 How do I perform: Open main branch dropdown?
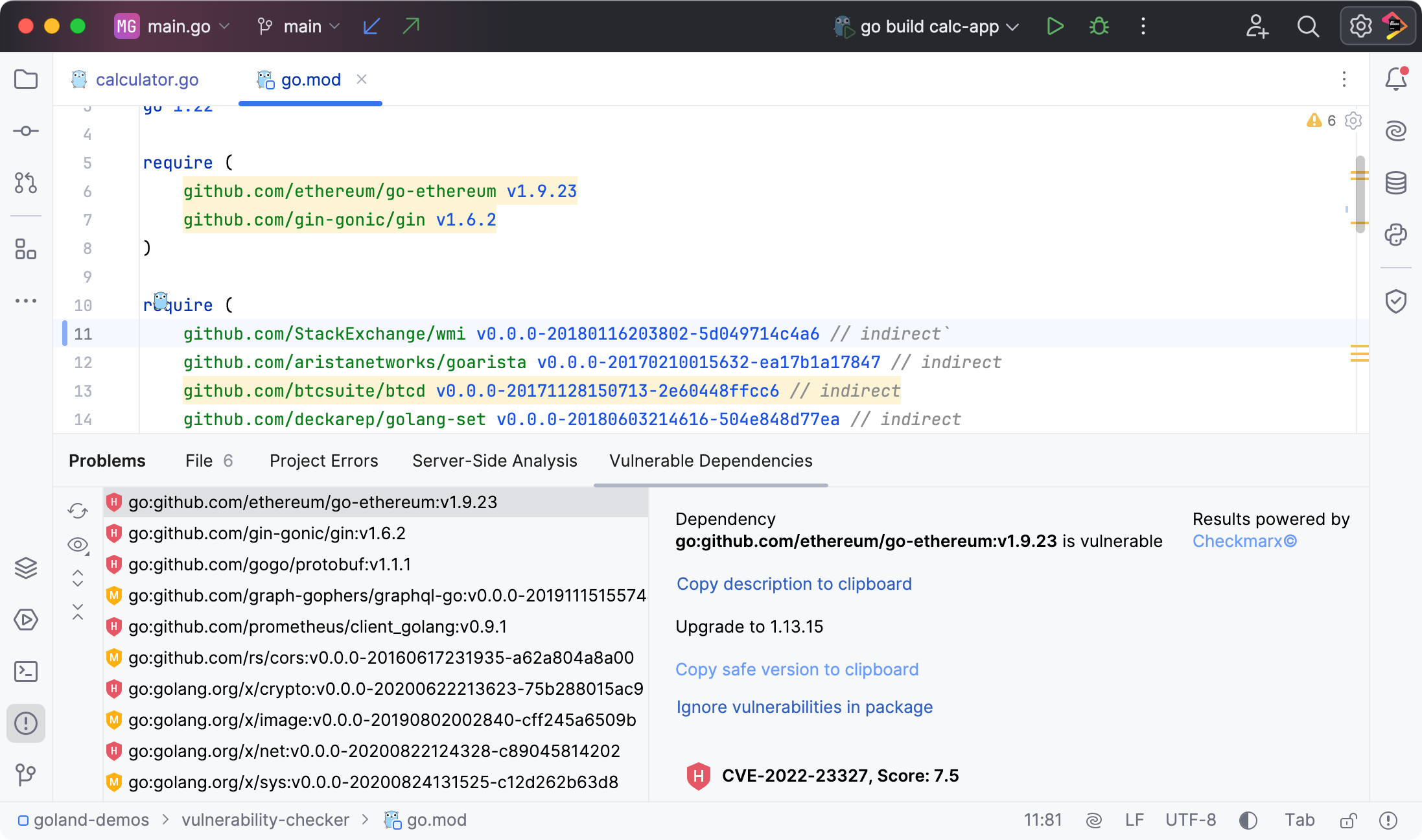click(299, 27)
